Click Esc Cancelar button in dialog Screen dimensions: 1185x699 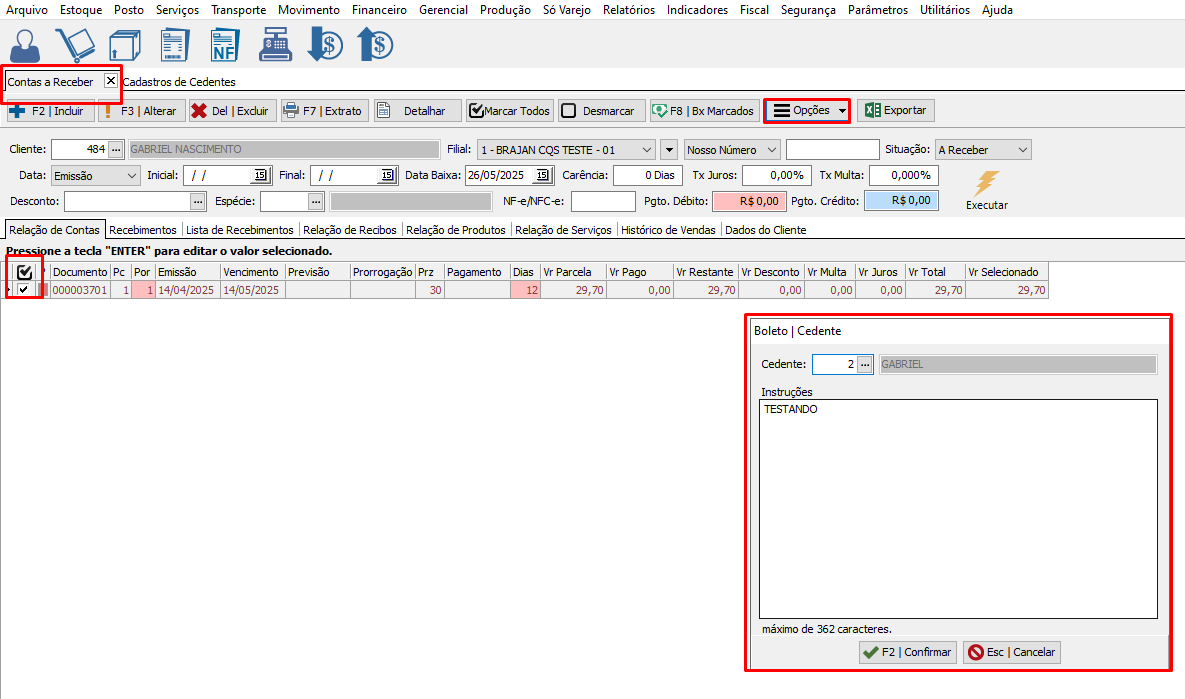[1011, 652]
